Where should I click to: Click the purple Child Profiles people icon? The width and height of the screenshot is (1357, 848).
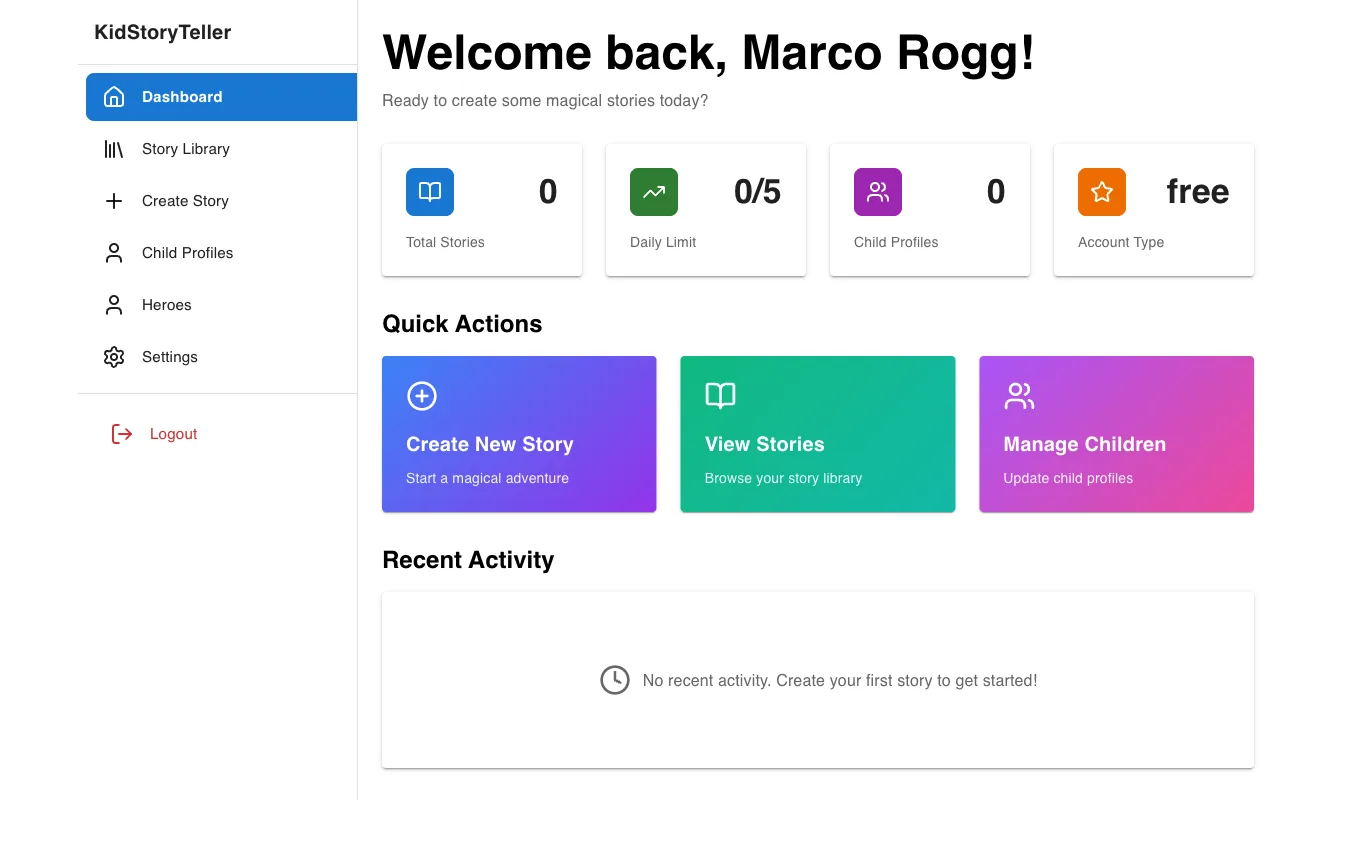(878, 192)
